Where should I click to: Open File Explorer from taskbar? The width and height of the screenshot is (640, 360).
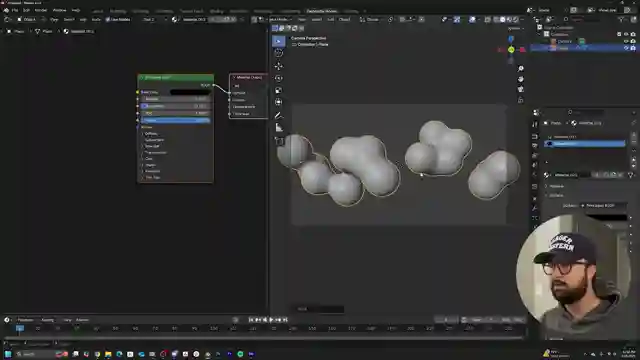(108, 354)
